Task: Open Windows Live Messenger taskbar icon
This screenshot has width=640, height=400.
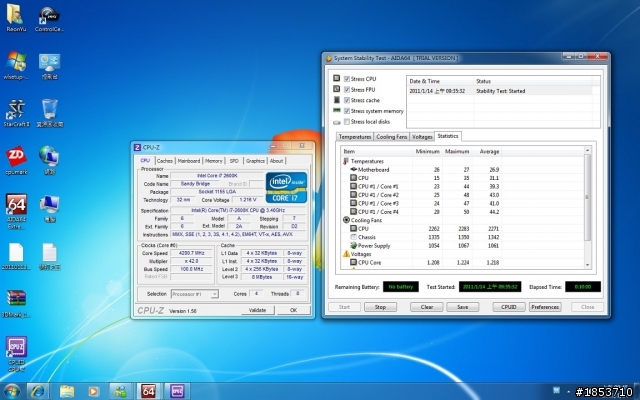Action: point(120,391)
